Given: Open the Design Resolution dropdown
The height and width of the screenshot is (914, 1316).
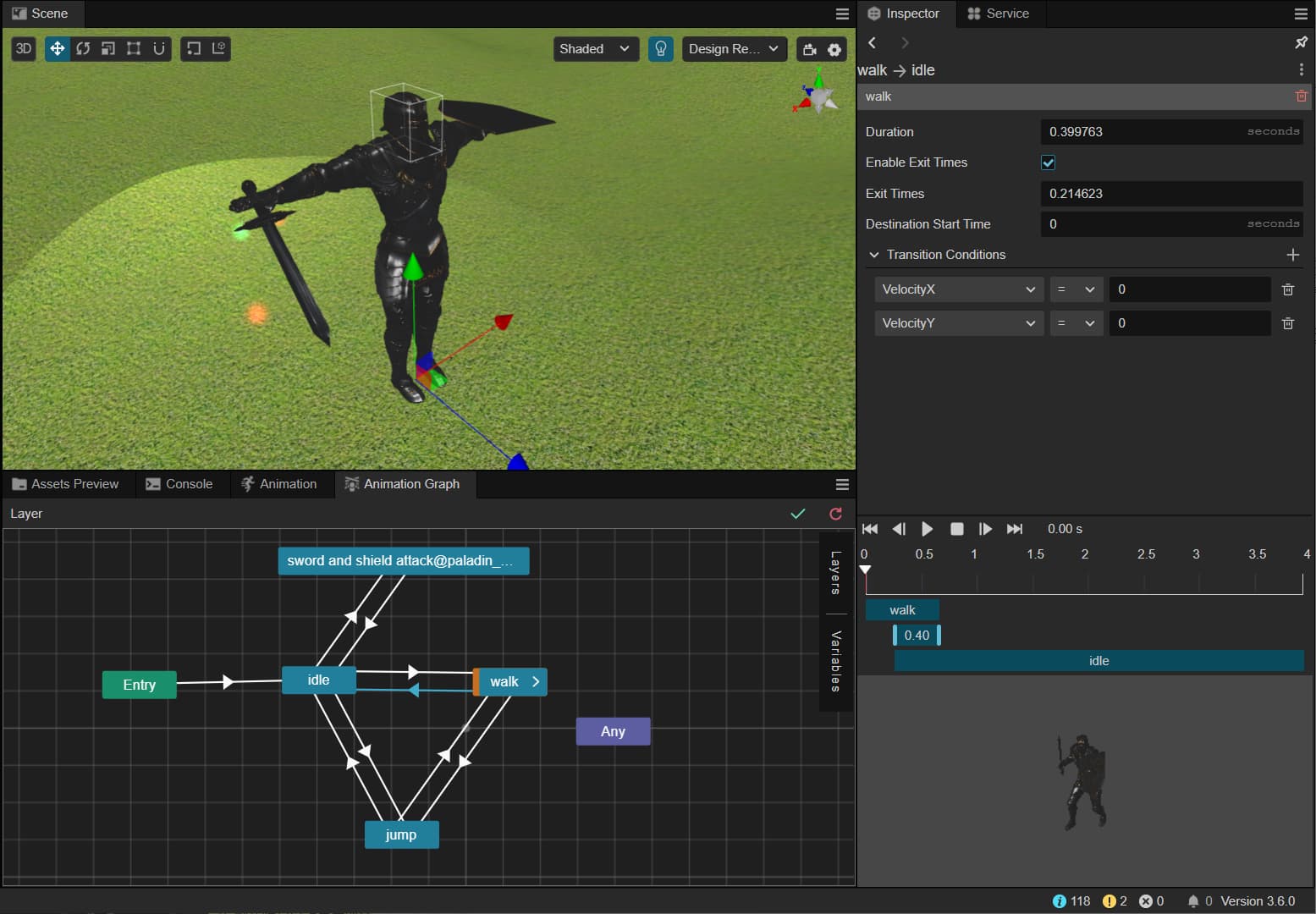Looking at the screenshot, I should tap(734, 49).
